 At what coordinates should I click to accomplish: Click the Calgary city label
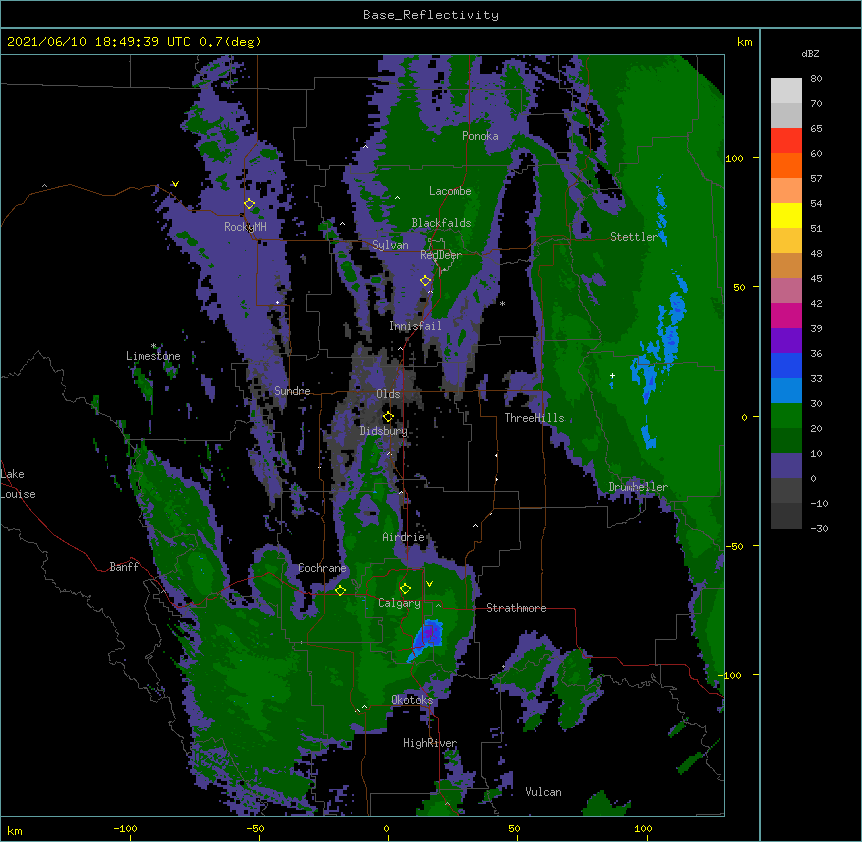pos(399,603)
